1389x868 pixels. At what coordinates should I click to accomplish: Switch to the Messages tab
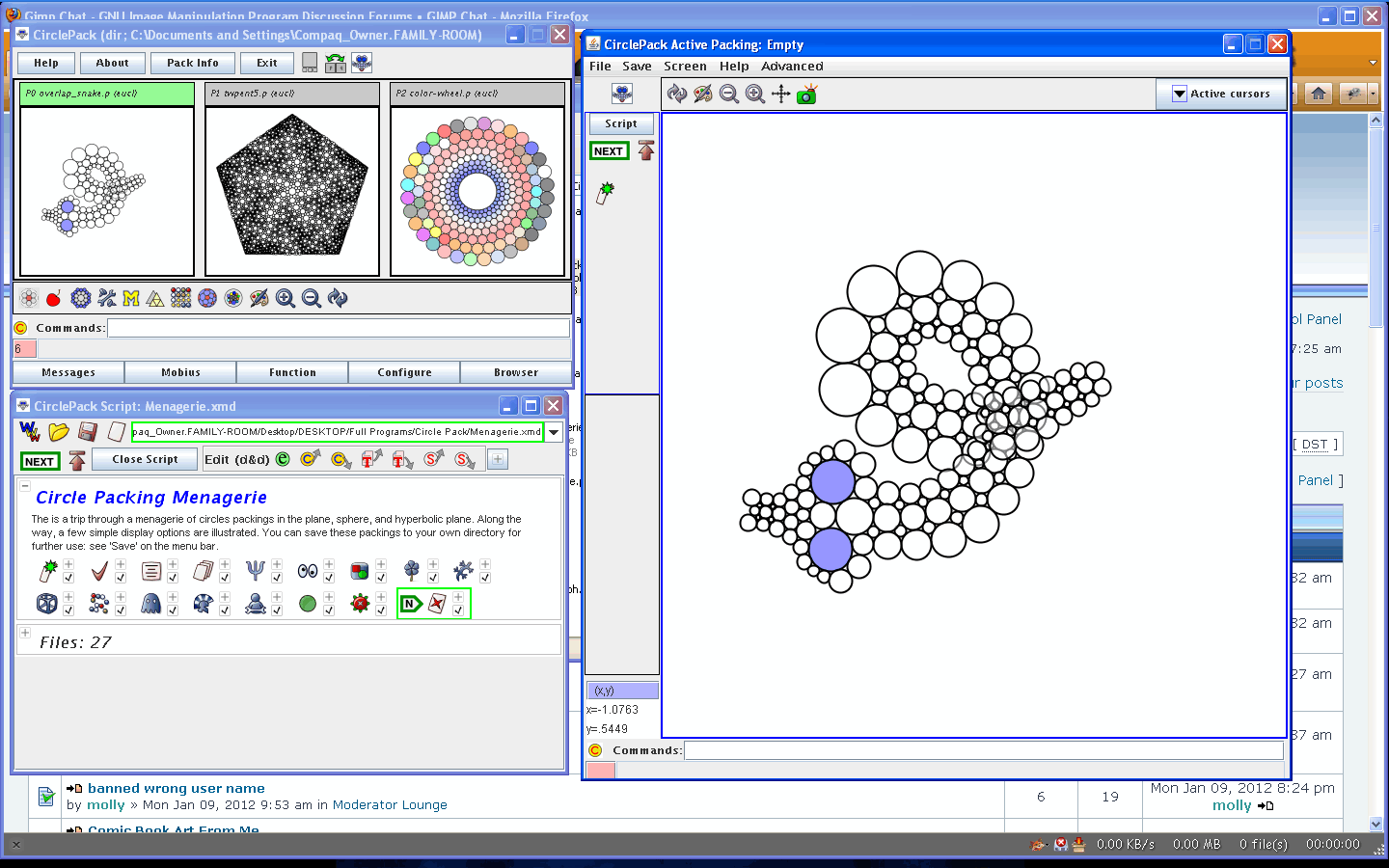[x=68, y=372]
